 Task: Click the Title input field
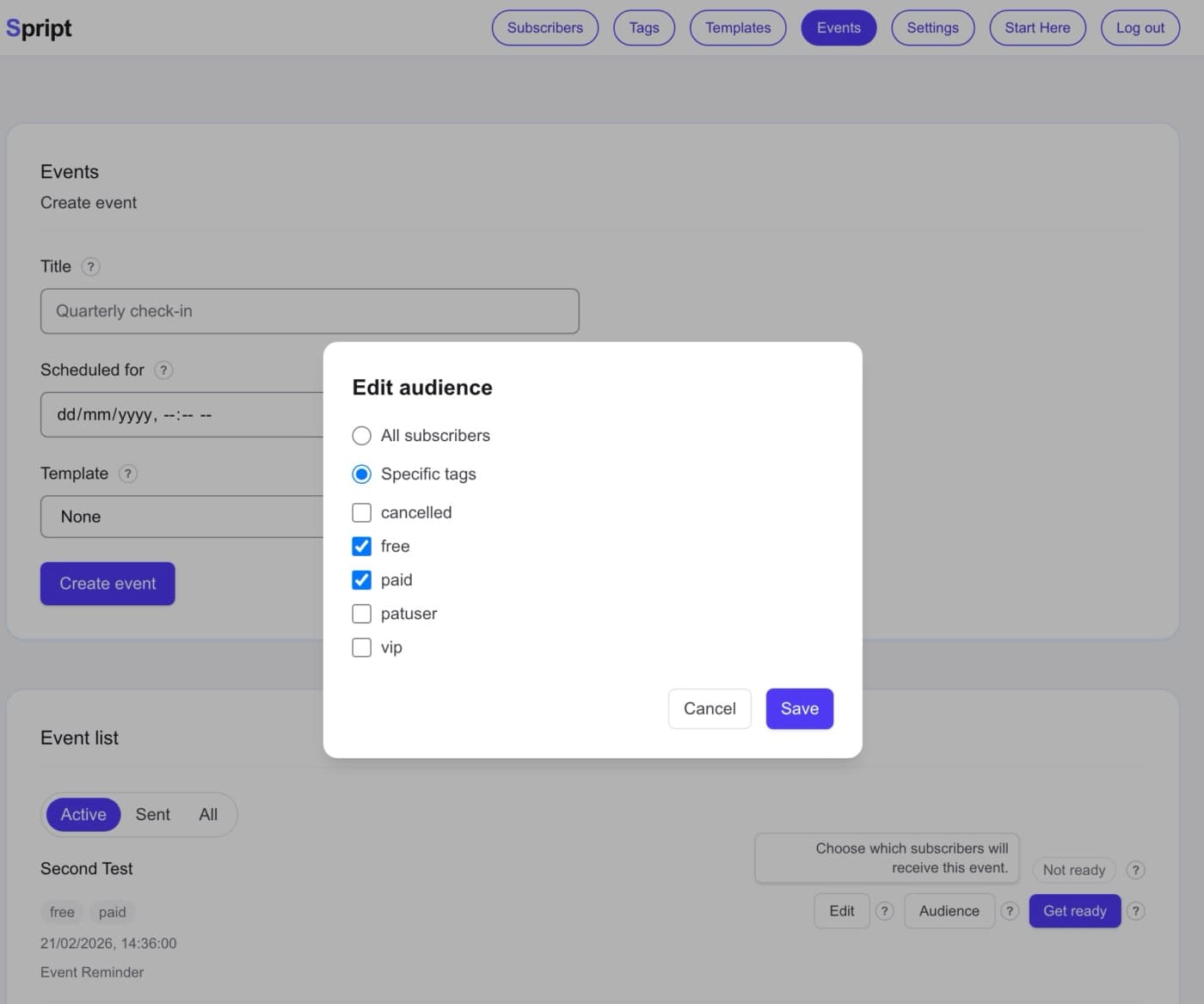pos(310,311)
